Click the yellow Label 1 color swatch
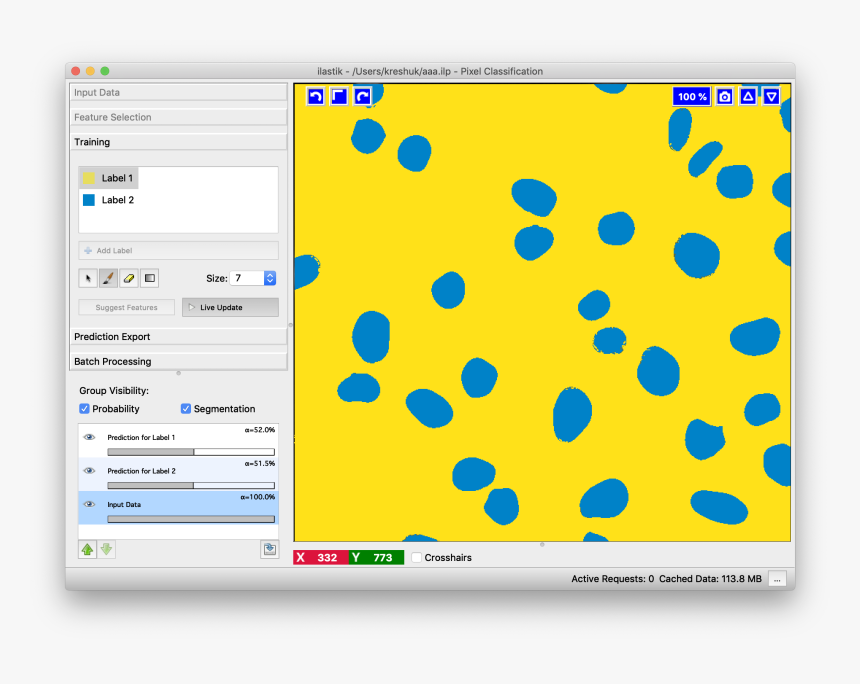Viewport: 860px width, 684px height. (89, 177)
